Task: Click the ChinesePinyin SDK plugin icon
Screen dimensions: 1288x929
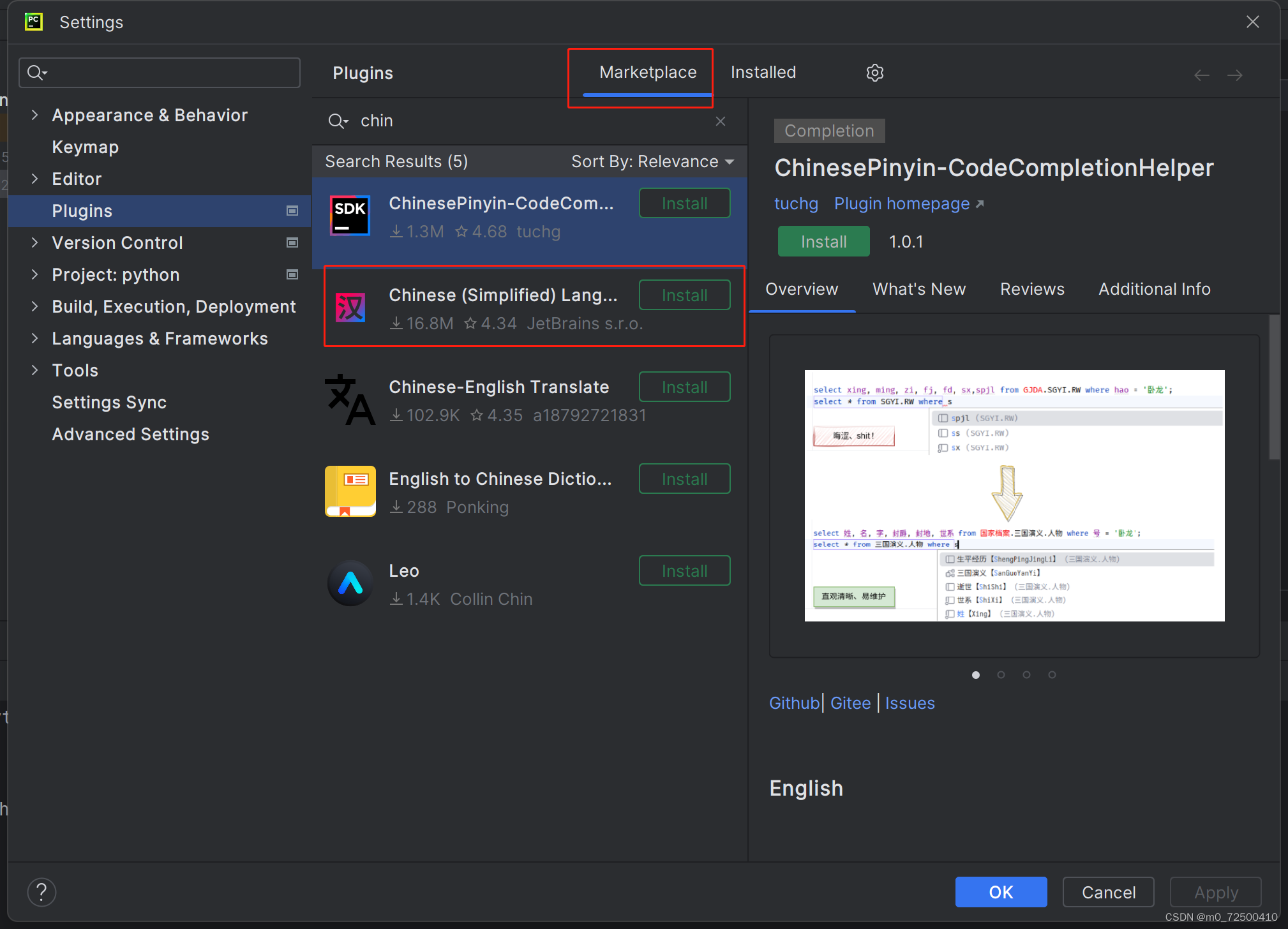Action: click(x=350, y=216)
